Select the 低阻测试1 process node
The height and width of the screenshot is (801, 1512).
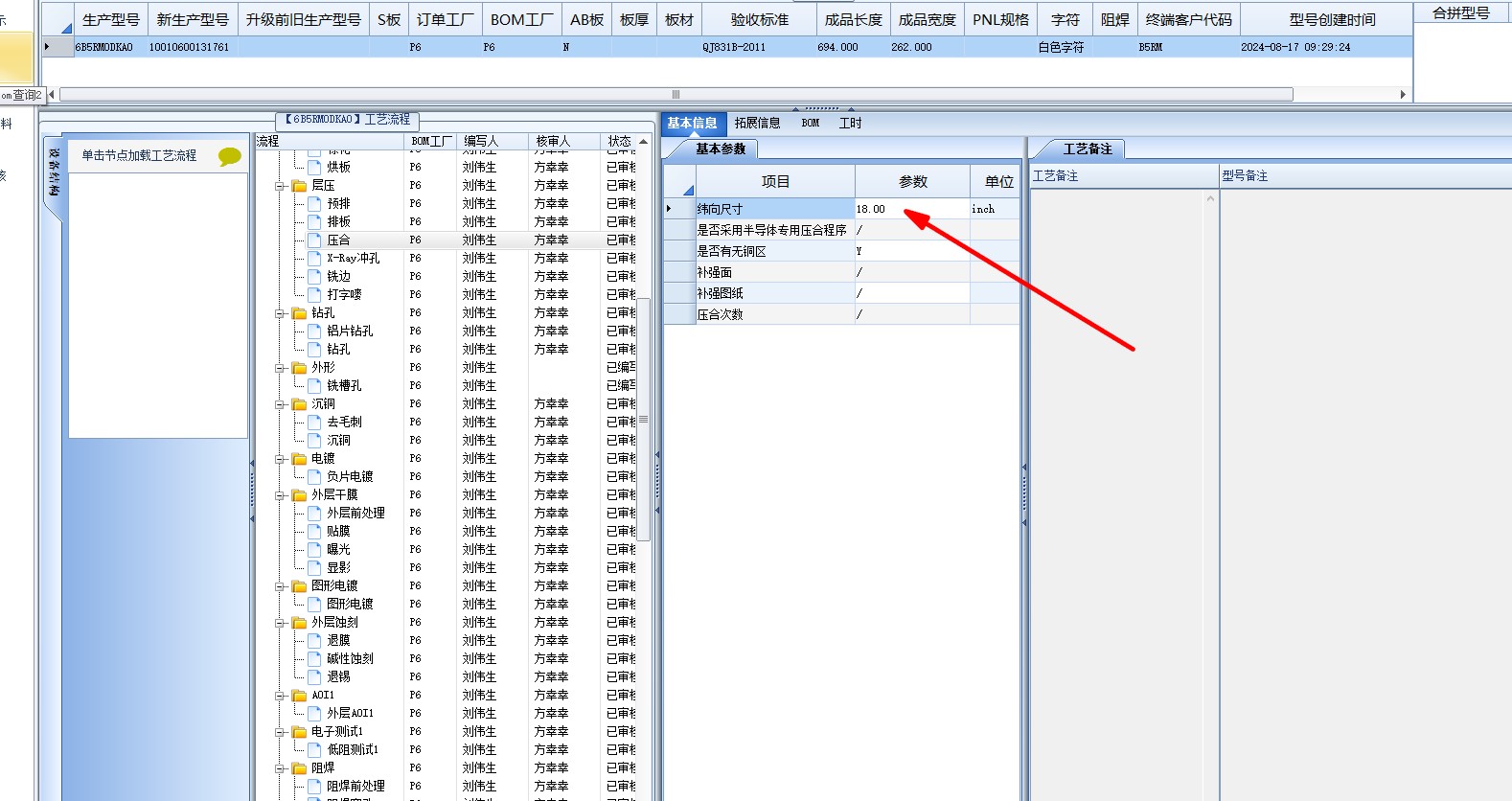click(x=353, y=750)
